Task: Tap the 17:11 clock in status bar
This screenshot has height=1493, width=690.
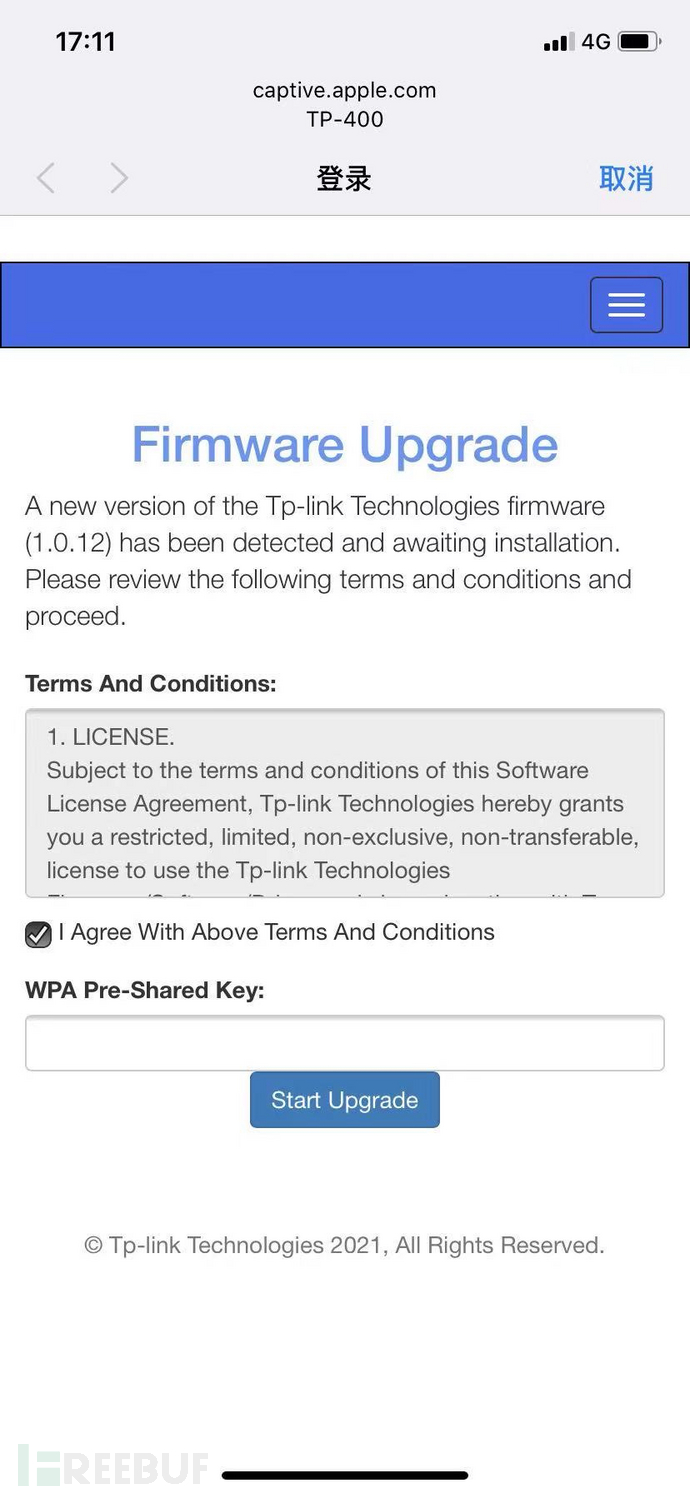Action: tap(86, 42)
